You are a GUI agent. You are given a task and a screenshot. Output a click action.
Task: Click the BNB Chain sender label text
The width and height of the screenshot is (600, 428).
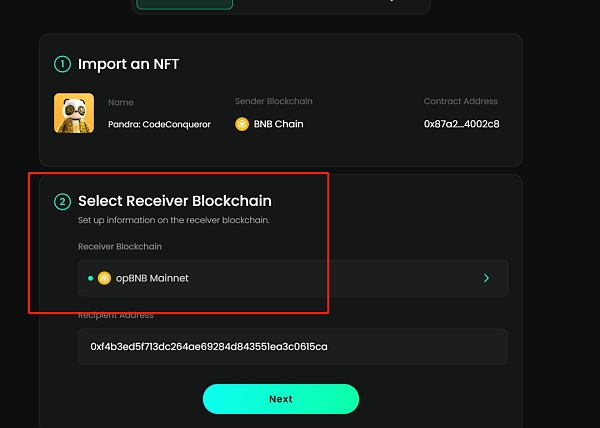[277, 124]
